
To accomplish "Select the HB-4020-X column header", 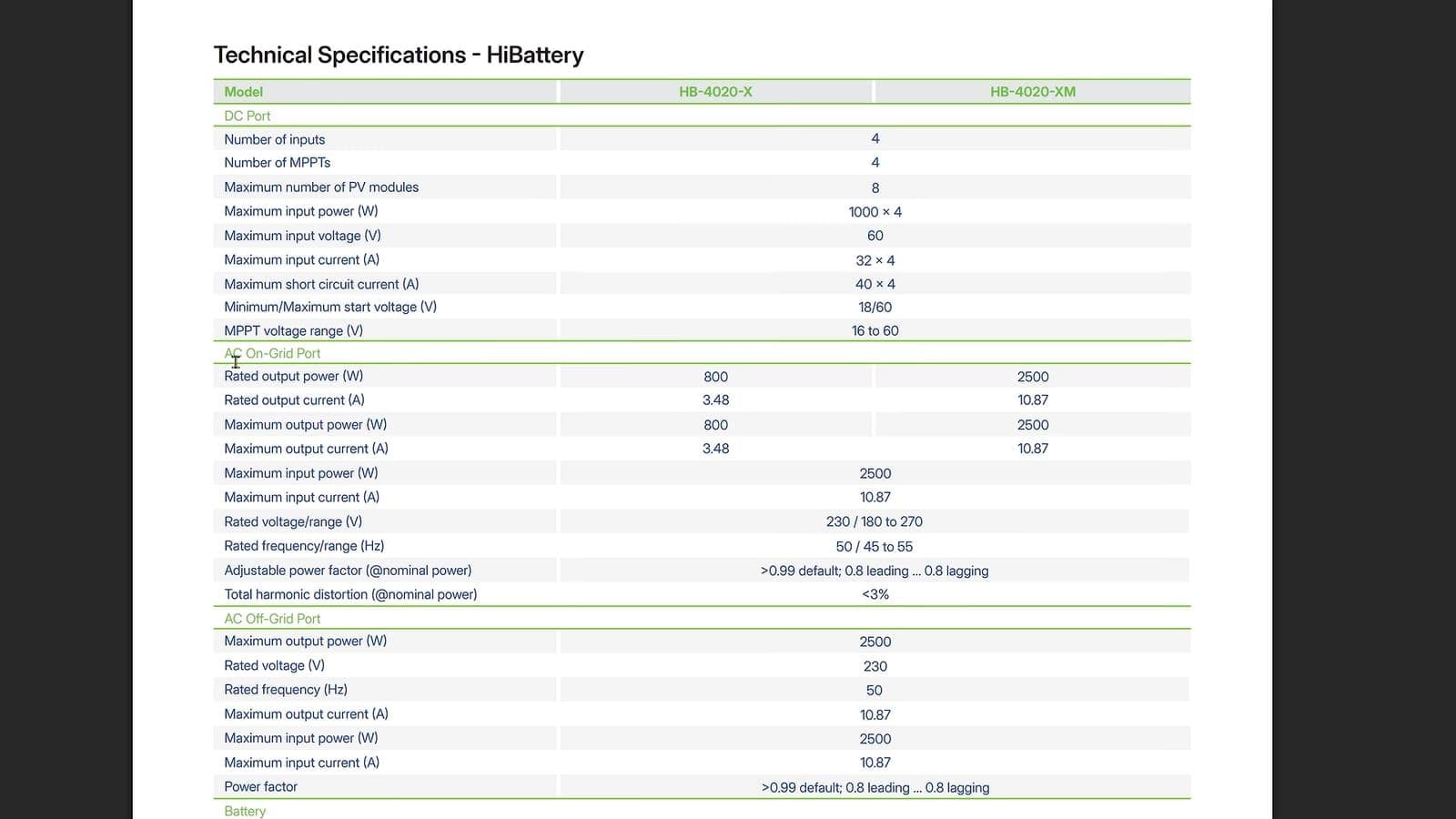I will pyautogui.click(x=715, y=92).
